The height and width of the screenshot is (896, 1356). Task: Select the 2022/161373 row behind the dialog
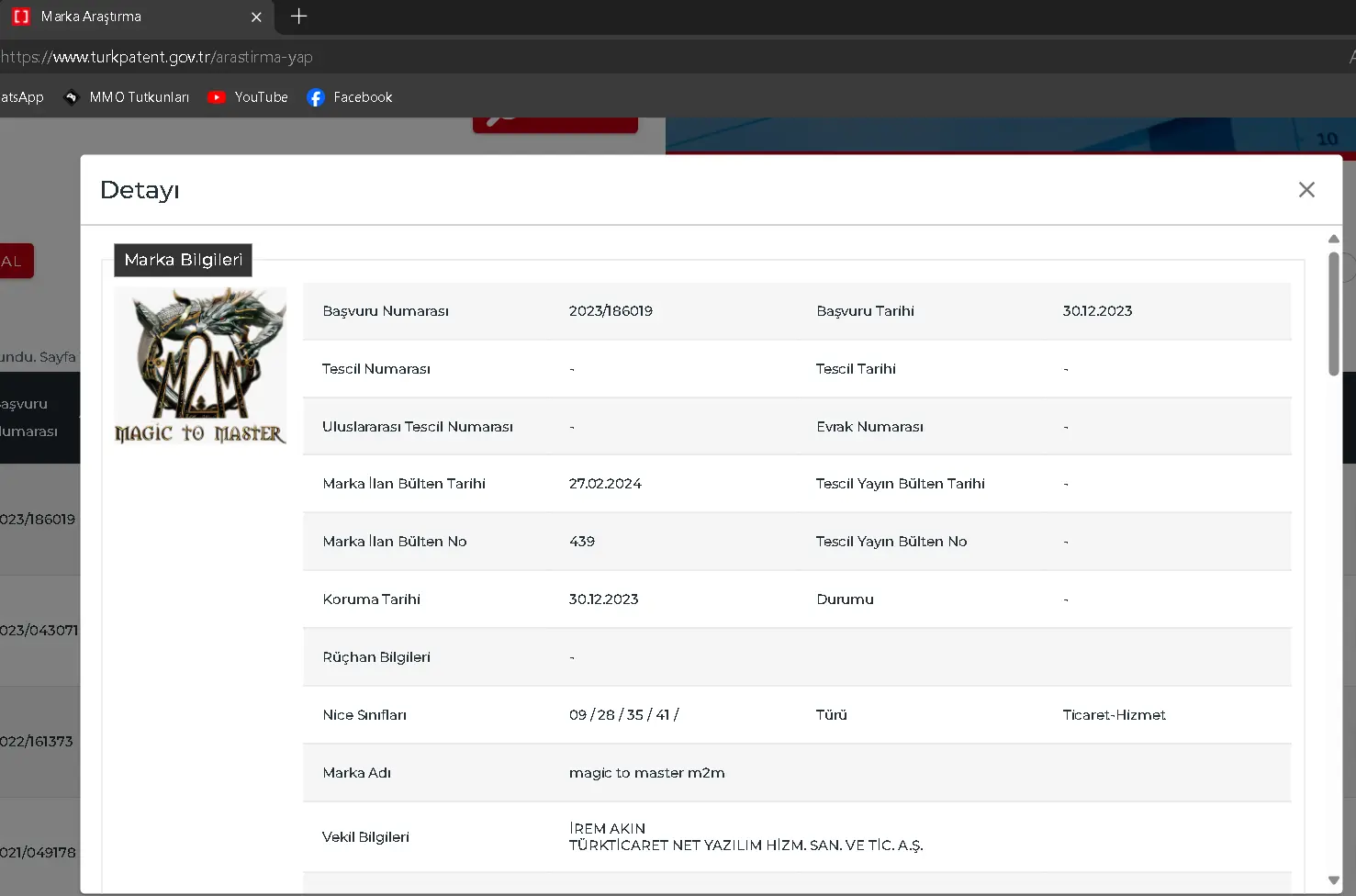point(37,742)
